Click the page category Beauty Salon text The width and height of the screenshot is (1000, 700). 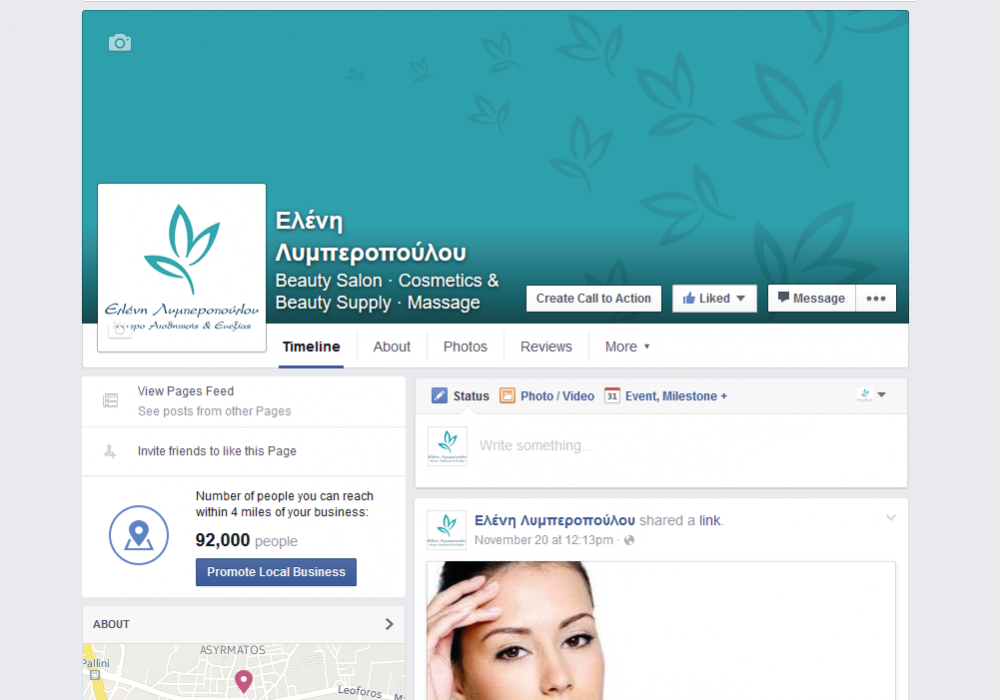[328, 281]
